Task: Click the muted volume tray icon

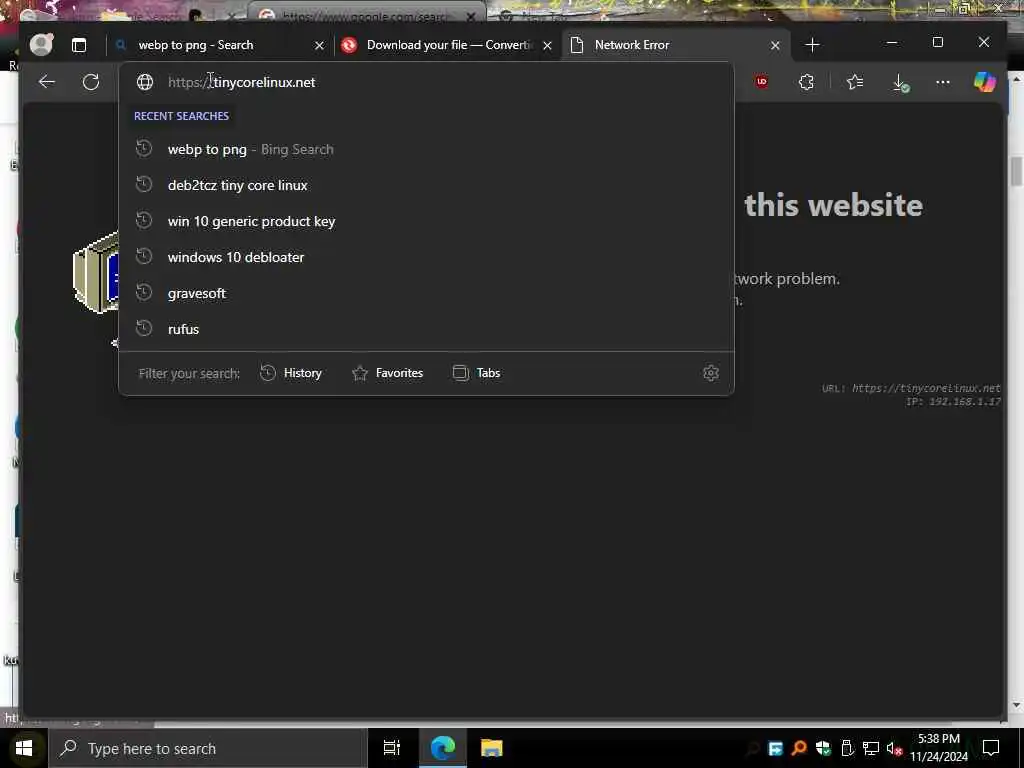Action: click(894, 748)
